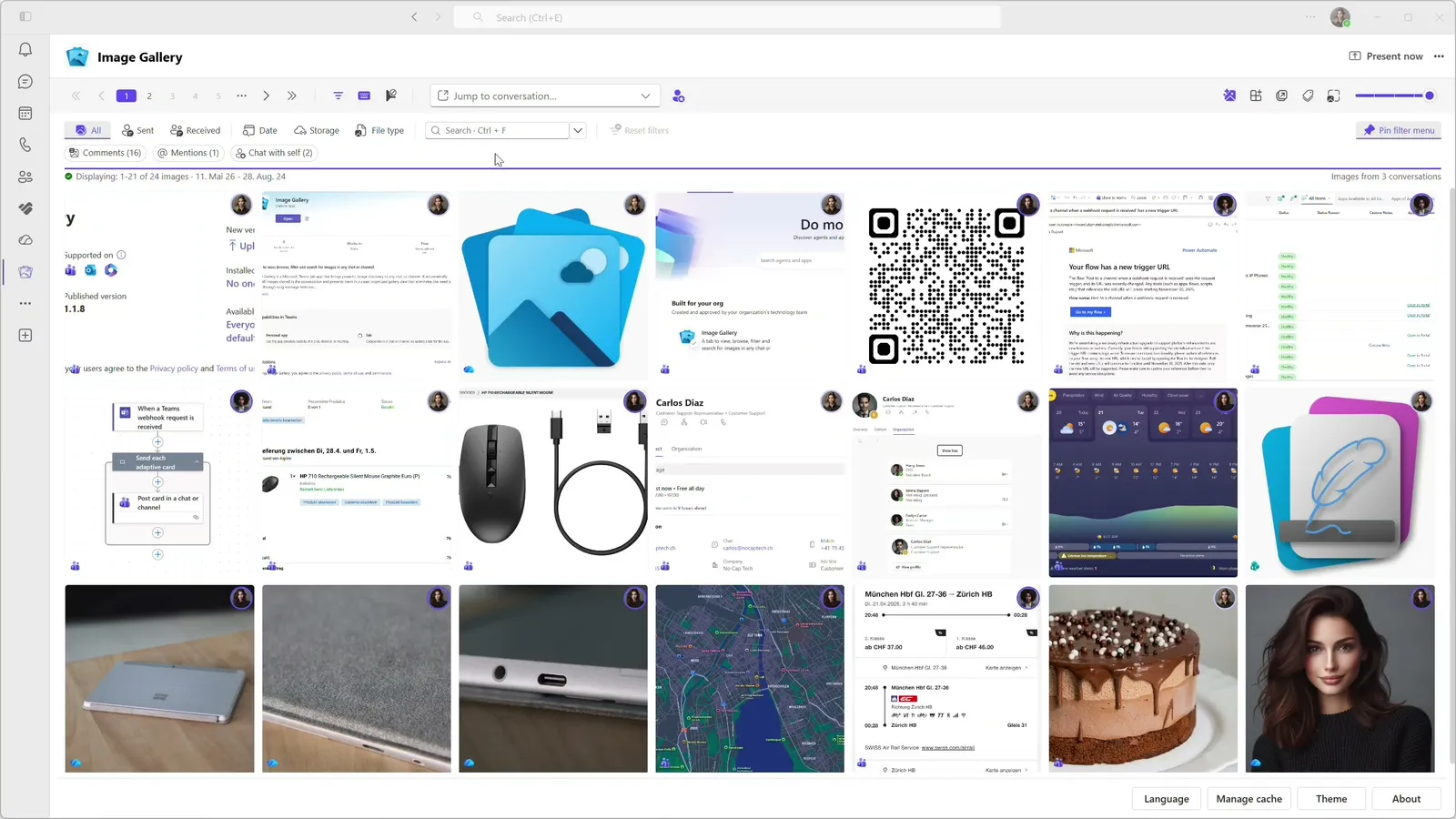Toggle the left navigation panel icon
1456x819 pixels.
click(x=25, y=16)
